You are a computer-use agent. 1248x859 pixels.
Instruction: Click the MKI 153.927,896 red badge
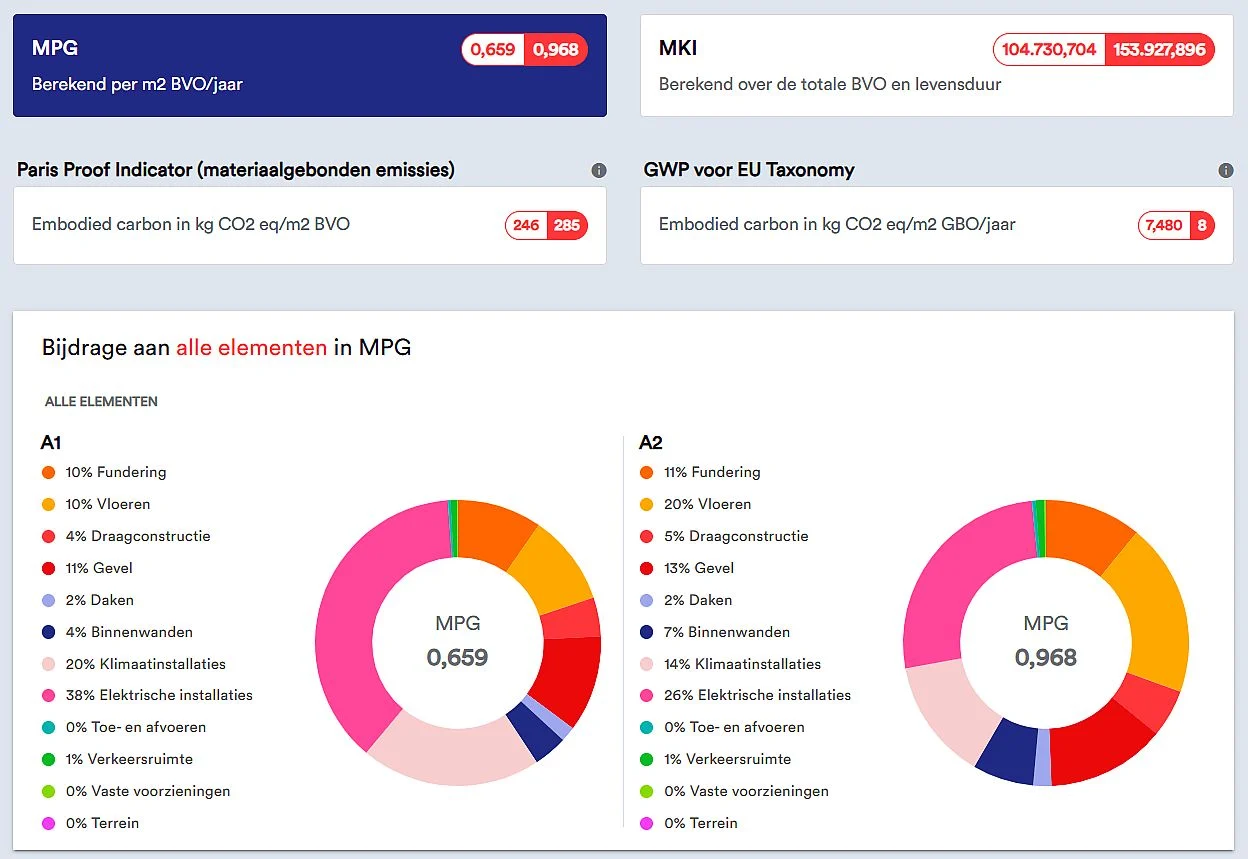pos(1159,50)
